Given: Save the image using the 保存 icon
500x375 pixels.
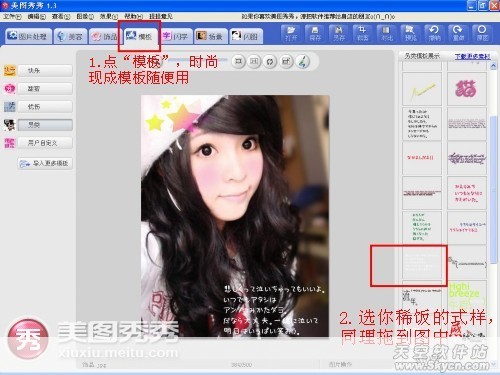Looking at the screenshot, I should pos(315,34).
